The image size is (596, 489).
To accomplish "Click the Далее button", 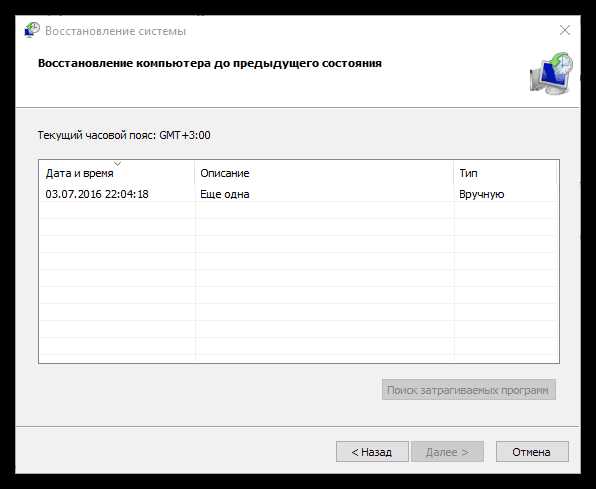I will pos(447,452).
